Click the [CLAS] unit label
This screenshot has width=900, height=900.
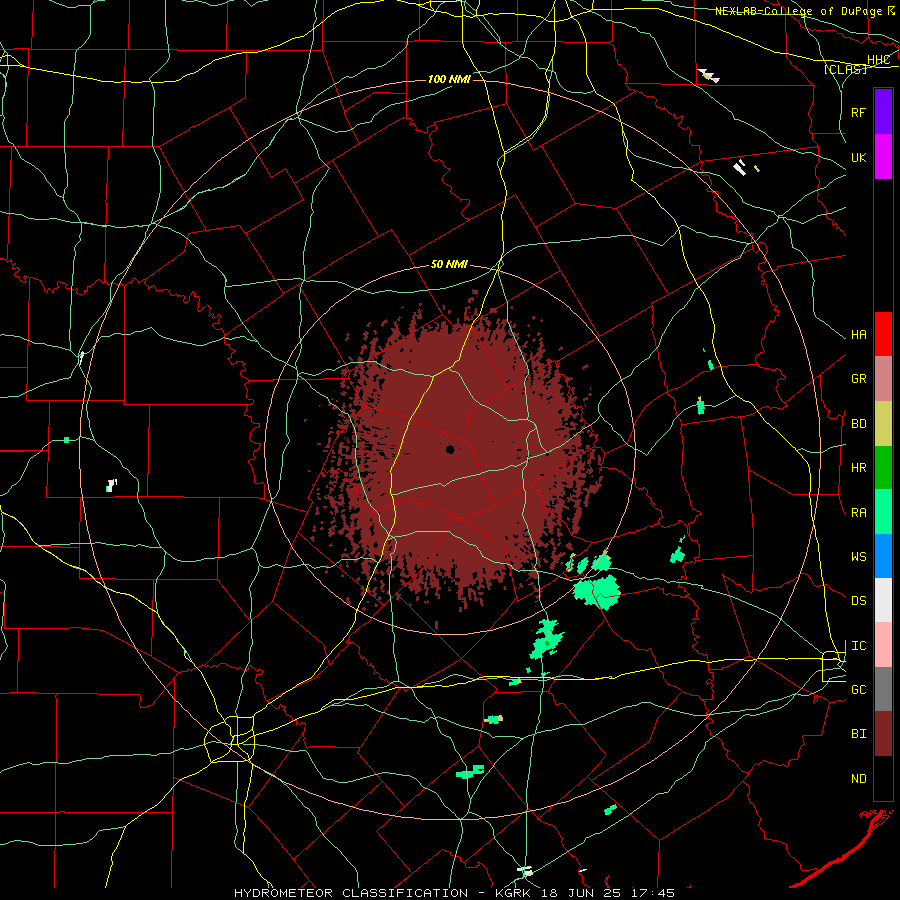[845, 70]
